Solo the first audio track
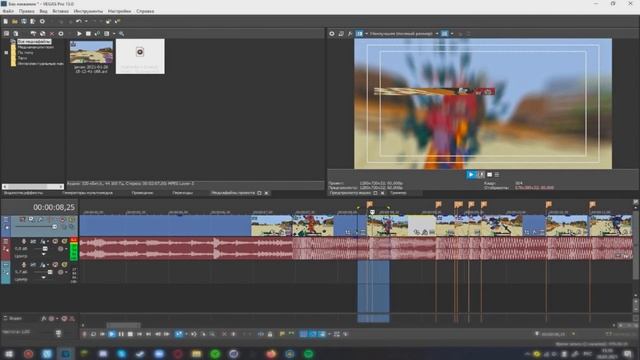This screenshot has width=640, height=360. (x=64, y=241)
